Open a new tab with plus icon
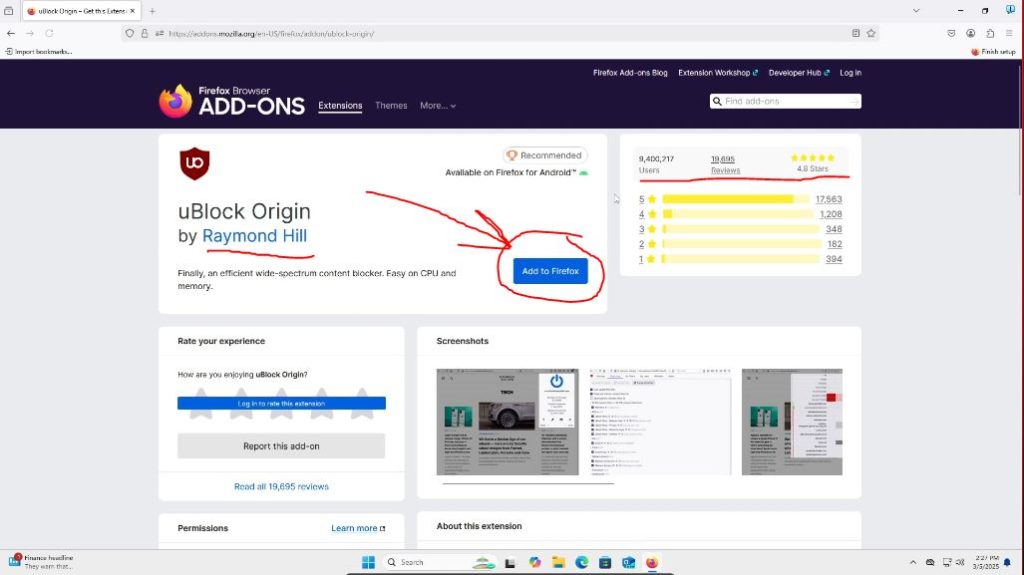 pyautogui.click(x=152, y=11)
